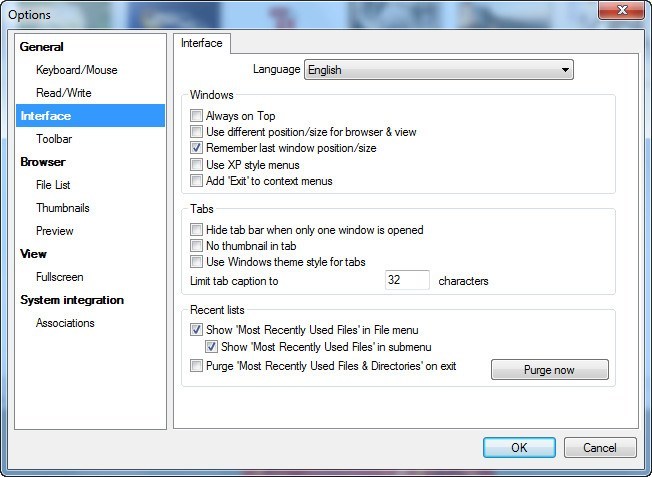Open the Fullscreen settings page
This screenshot has width=652, height=477.
click(59, 277)
